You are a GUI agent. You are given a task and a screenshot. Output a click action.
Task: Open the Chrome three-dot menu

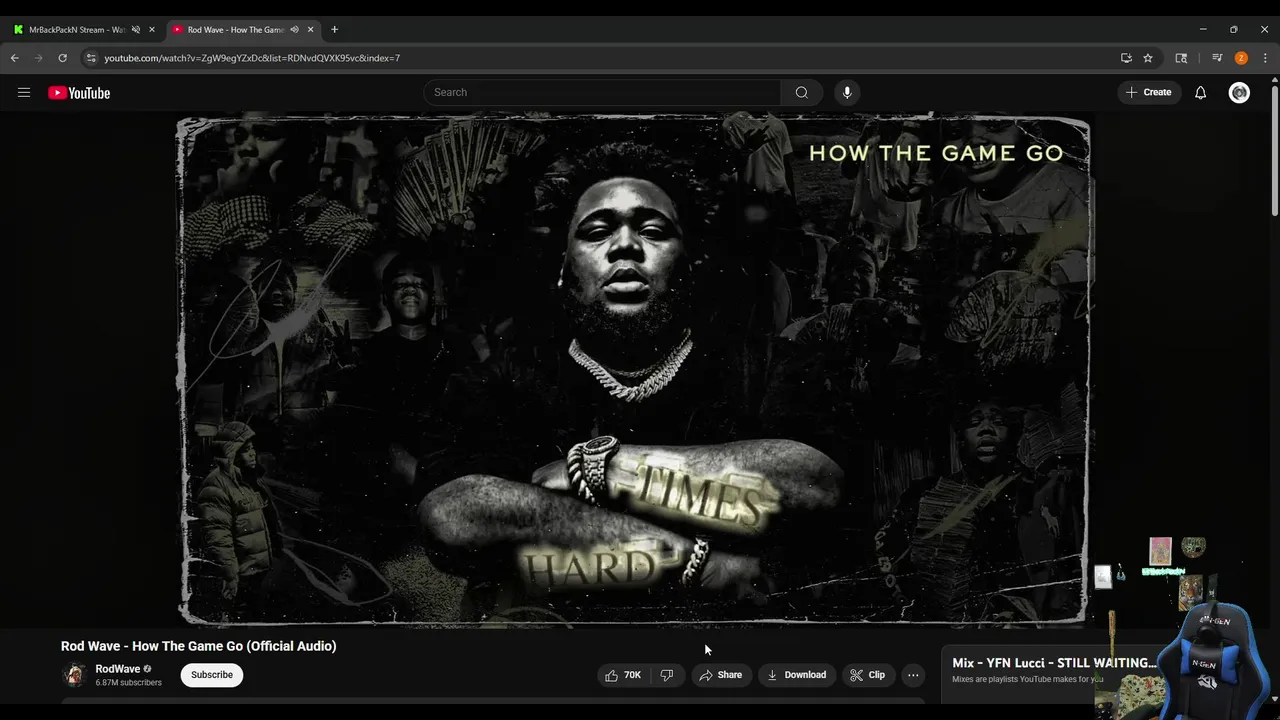[x=1265, y=58]
